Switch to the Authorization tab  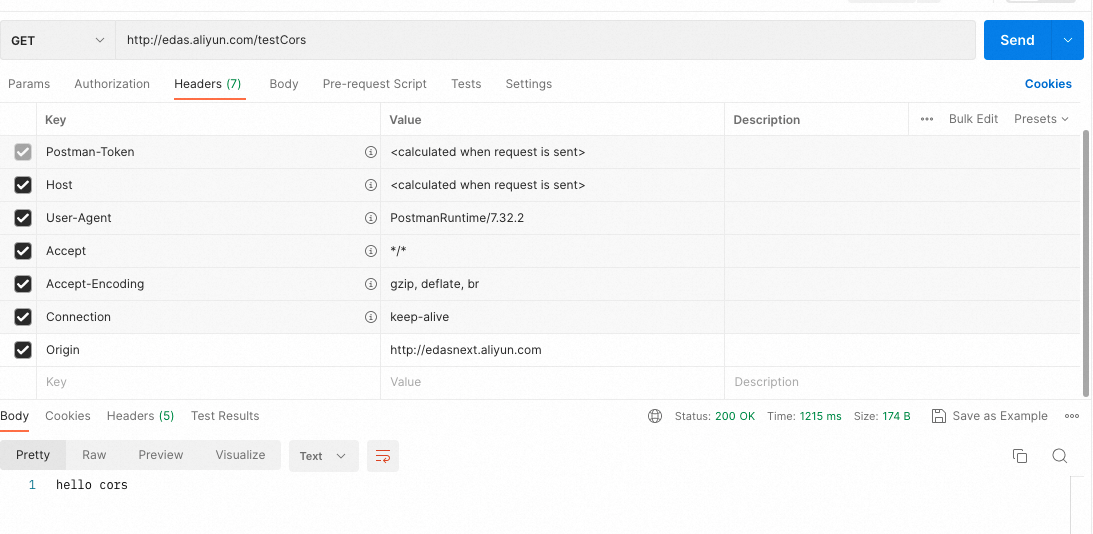coord(112,84)
